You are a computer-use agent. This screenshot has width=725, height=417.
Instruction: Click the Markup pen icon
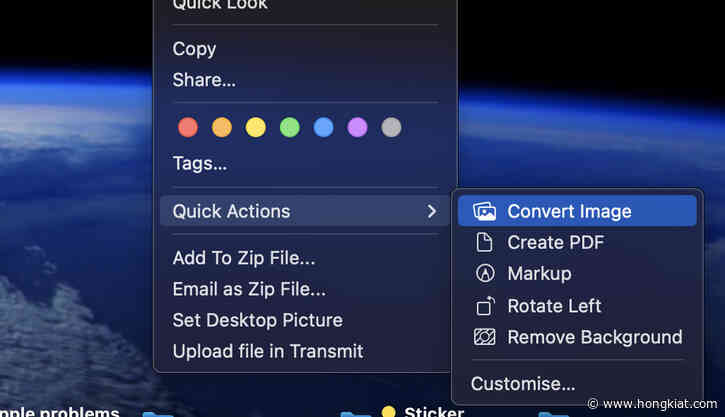[x=485, y=273]
